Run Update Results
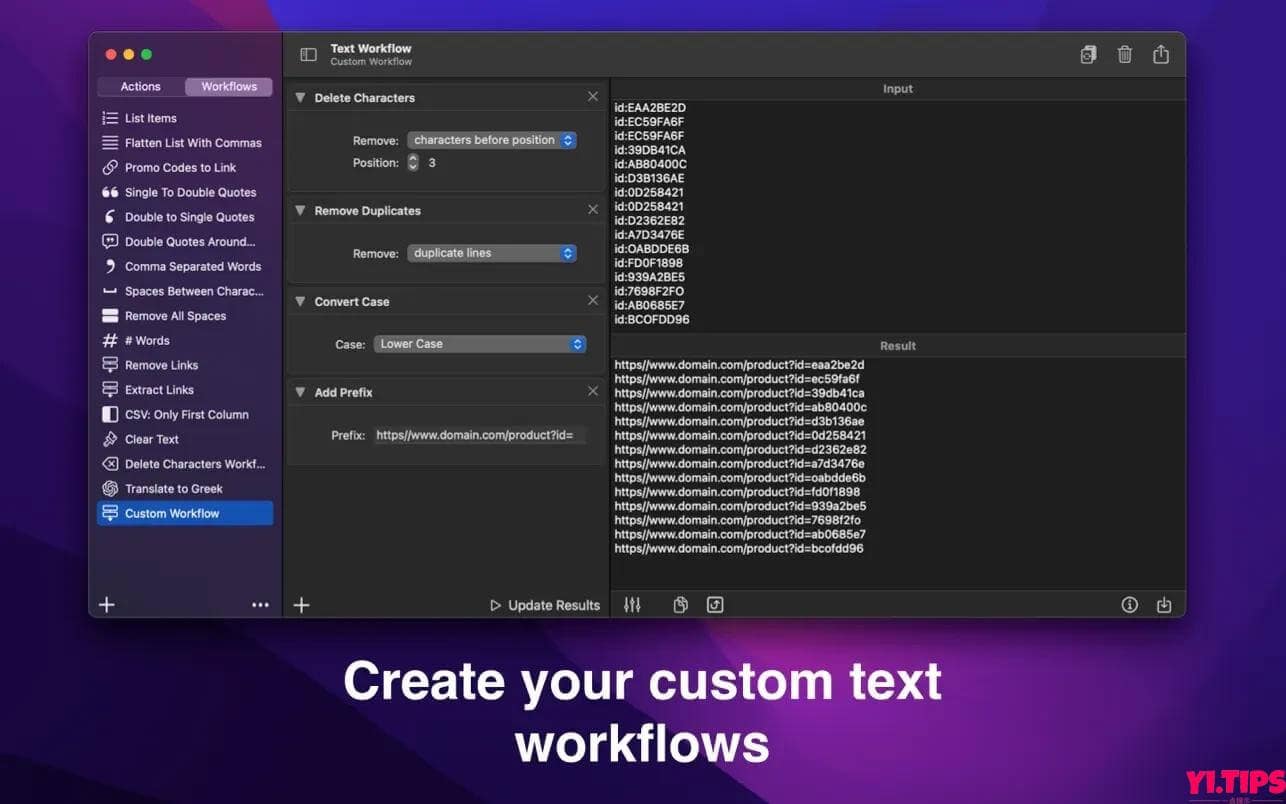Image resolution: width=1286 pixels, height=804 pixels. (x=544, y=604)
